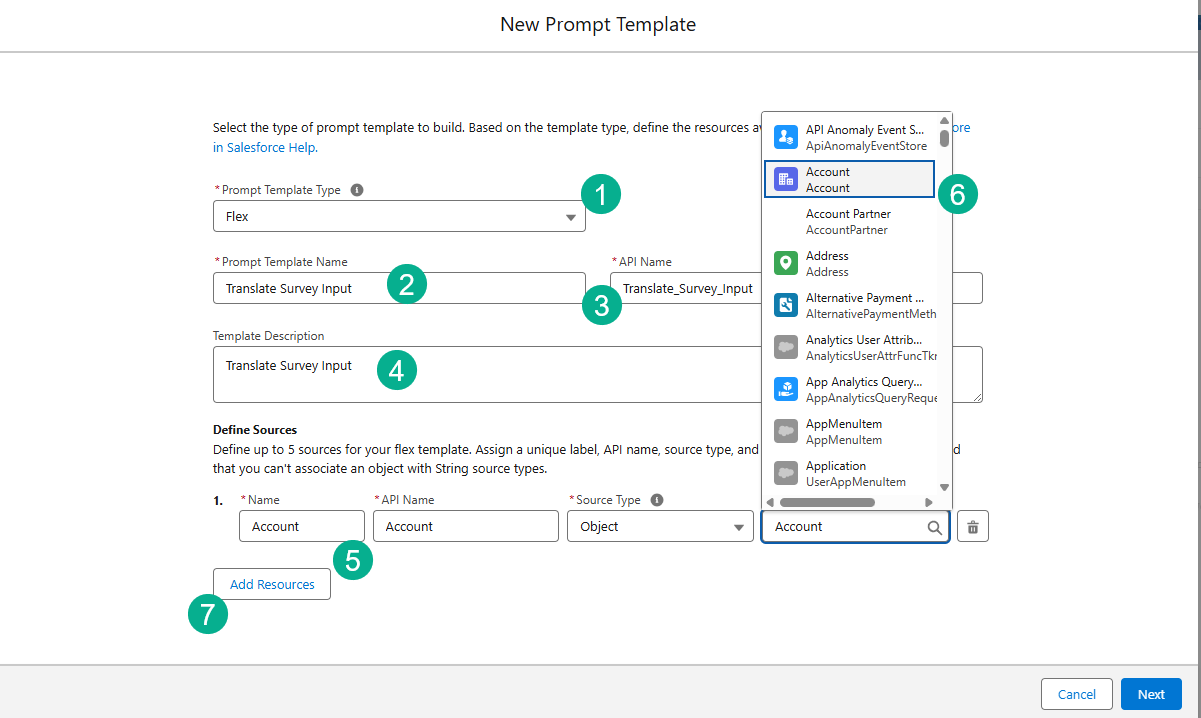
Task: Click the search magnifier icon in object field
Action: click(x=933, y=527)
